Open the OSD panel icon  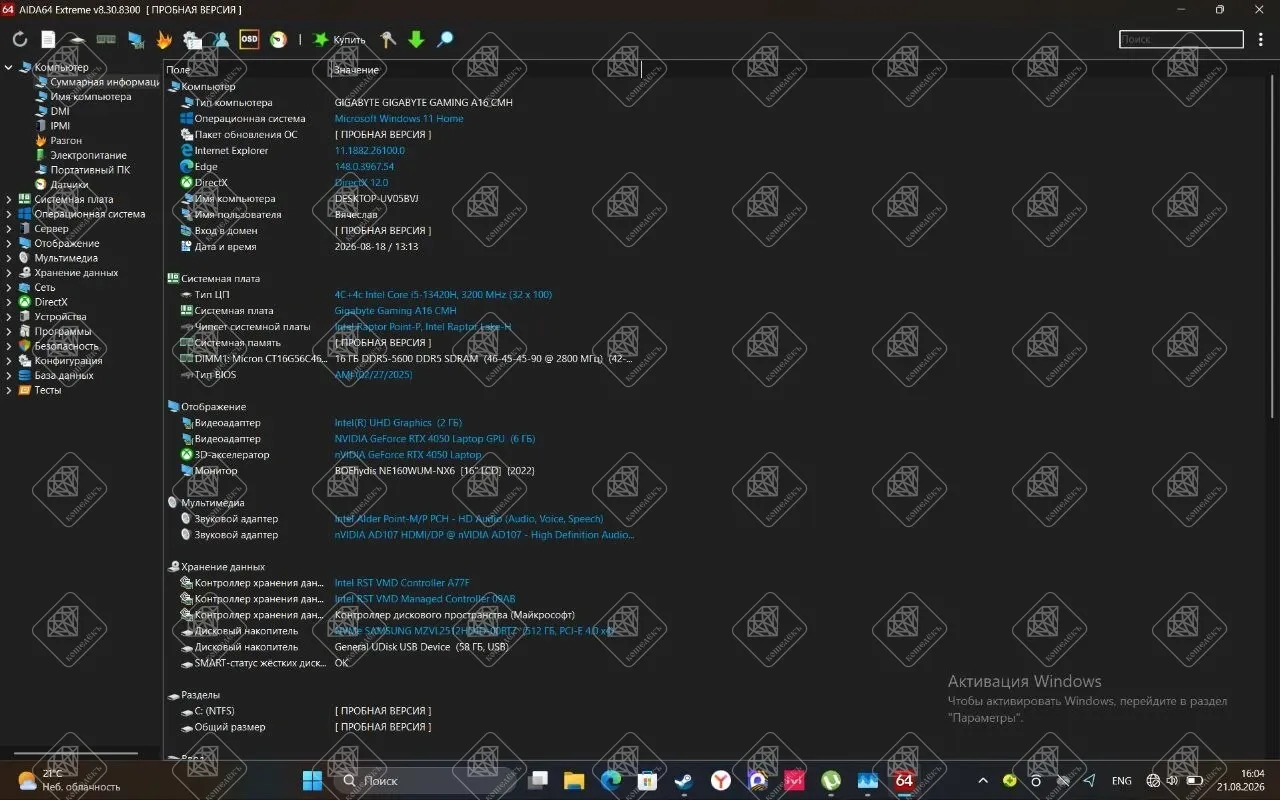tap(249, 40)
